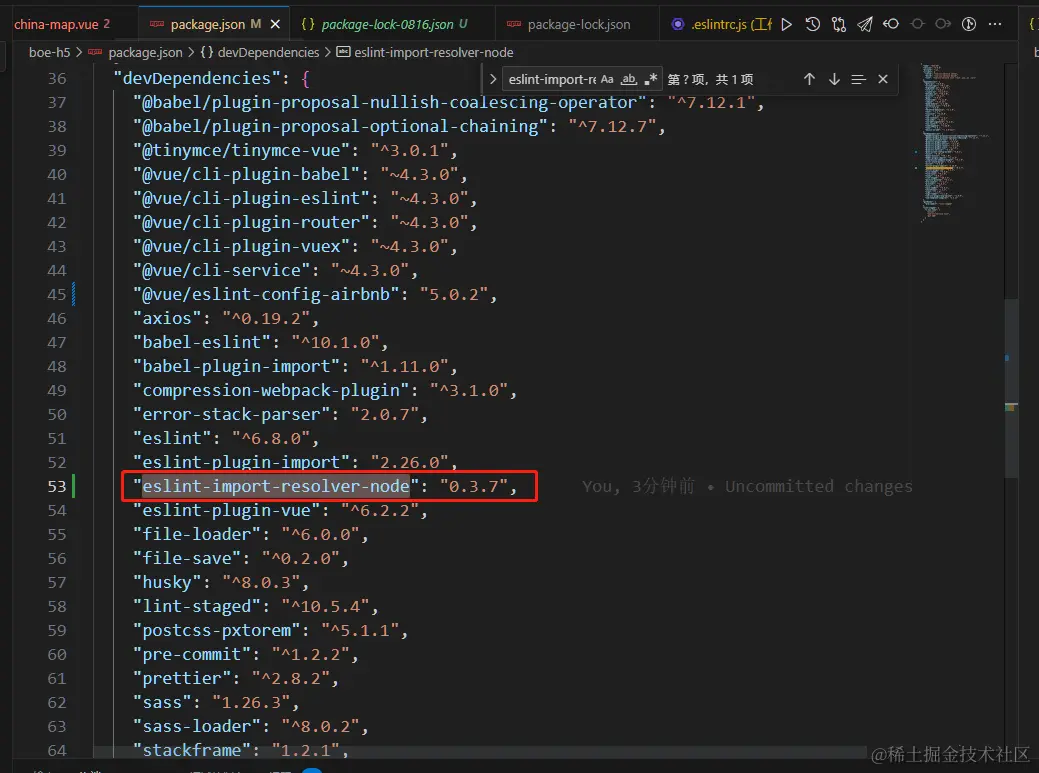This screenshot has width=1039, height=773.
Task: Click "@vue/eslint-config-airbnb" key
Action: 266,294
